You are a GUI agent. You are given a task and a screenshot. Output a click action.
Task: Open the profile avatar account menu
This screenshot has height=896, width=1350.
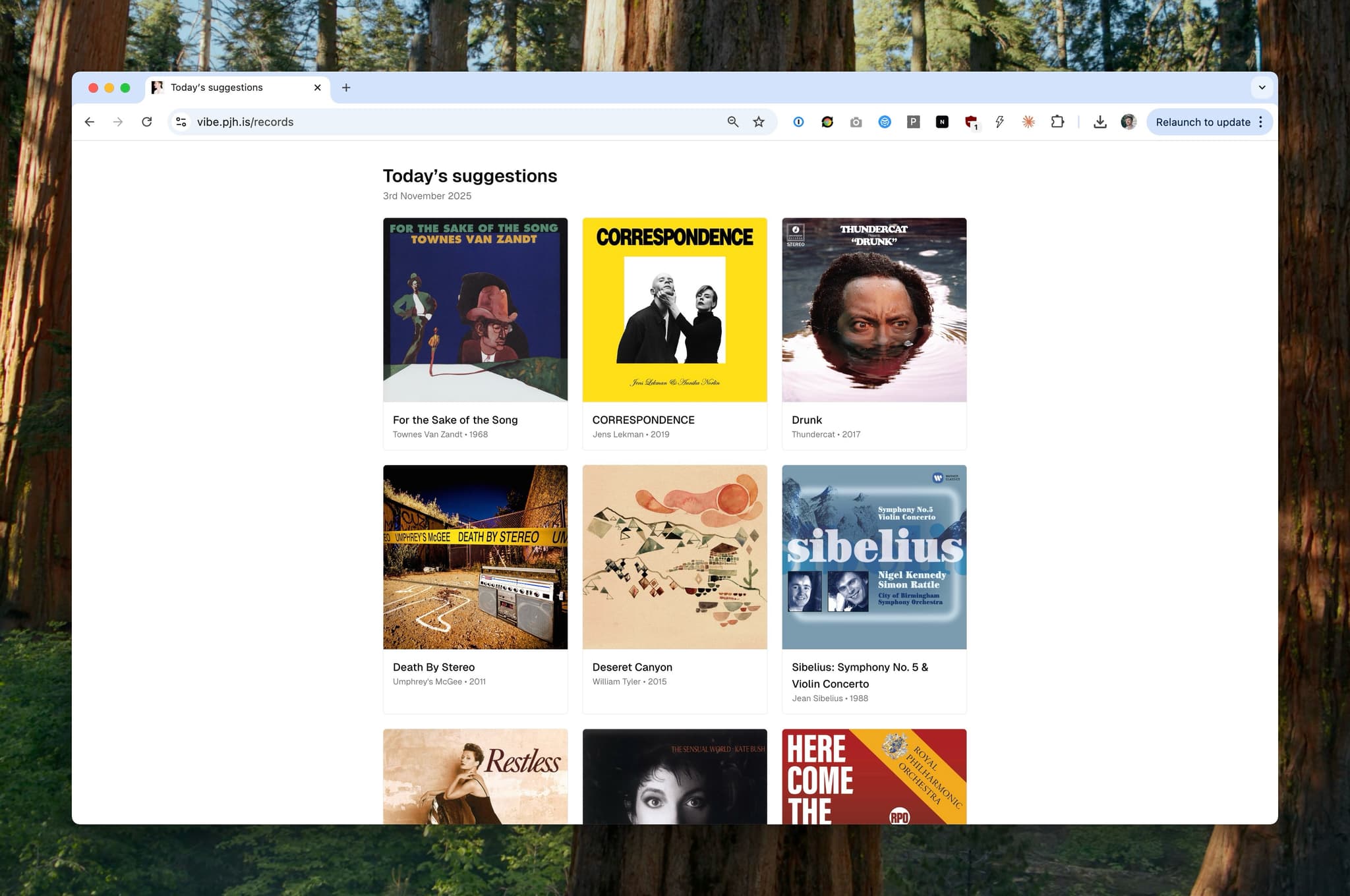coord(1129,122)
